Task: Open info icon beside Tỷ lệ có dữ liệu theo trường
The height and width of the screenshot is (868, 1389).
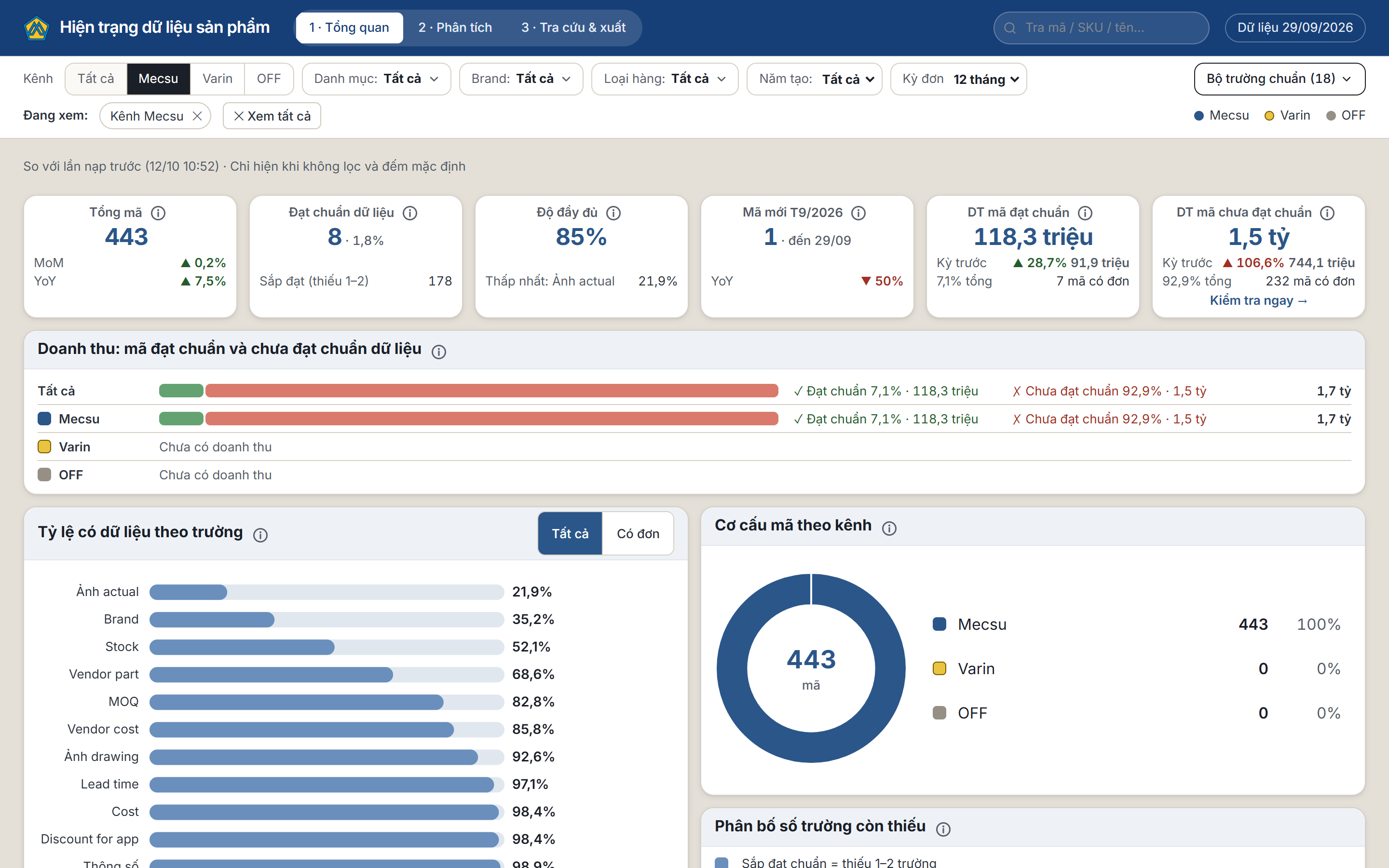Action: [260, 535]
